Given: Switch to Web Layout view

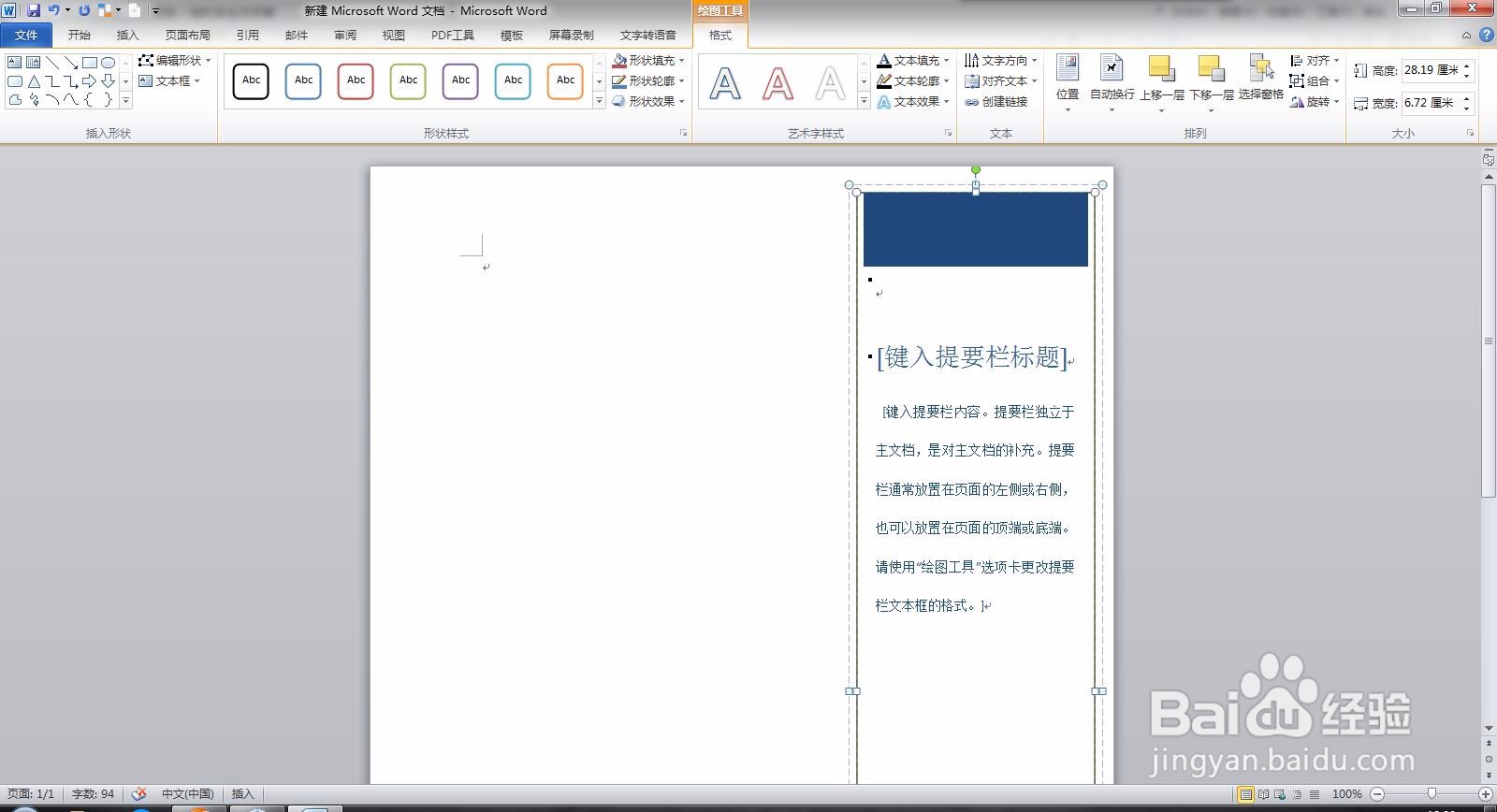Looking at the screenshot, I should [x=1280, y=794].
